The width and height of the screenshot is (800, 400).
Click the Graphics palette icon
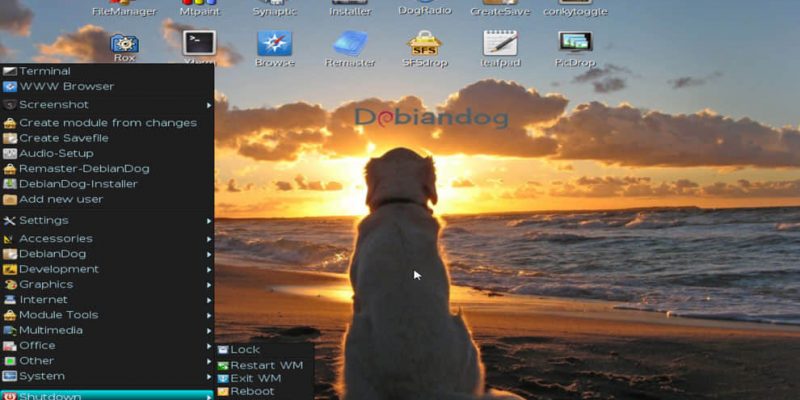pos(10,285)
